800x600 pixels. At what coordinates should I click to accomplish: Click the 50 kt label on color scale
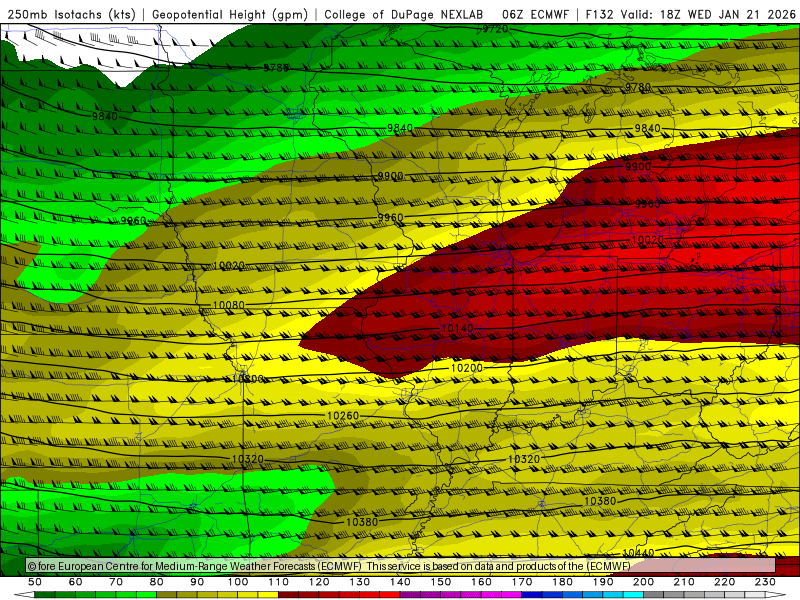point(35,582)
